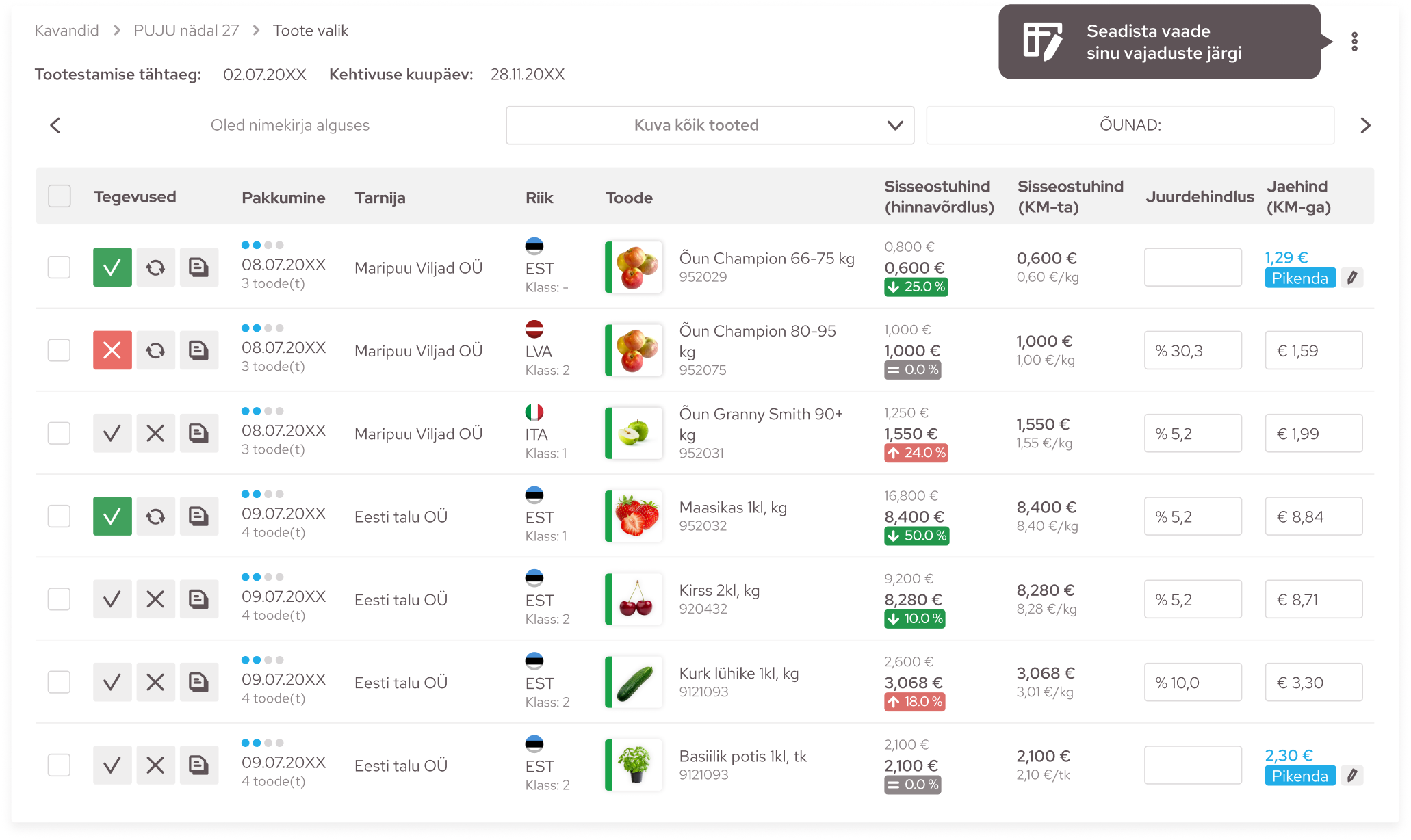Viewport: 1411px width, 840px height.
Task: Click the Juurdehindlus field for Kurk lühike
Action: (x=1192, y=682)
